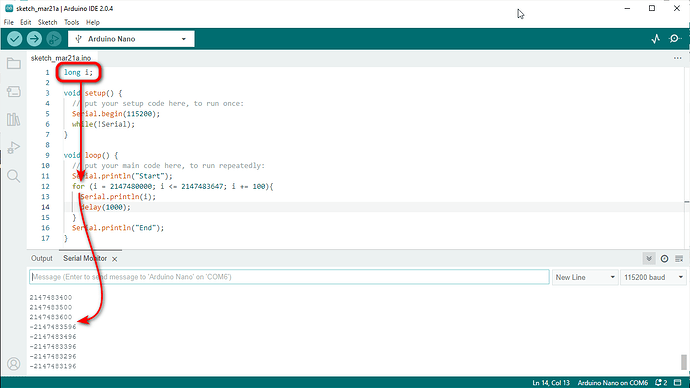690x388 pixels.
Task: Open the Sketch menu
Action: 48,22
